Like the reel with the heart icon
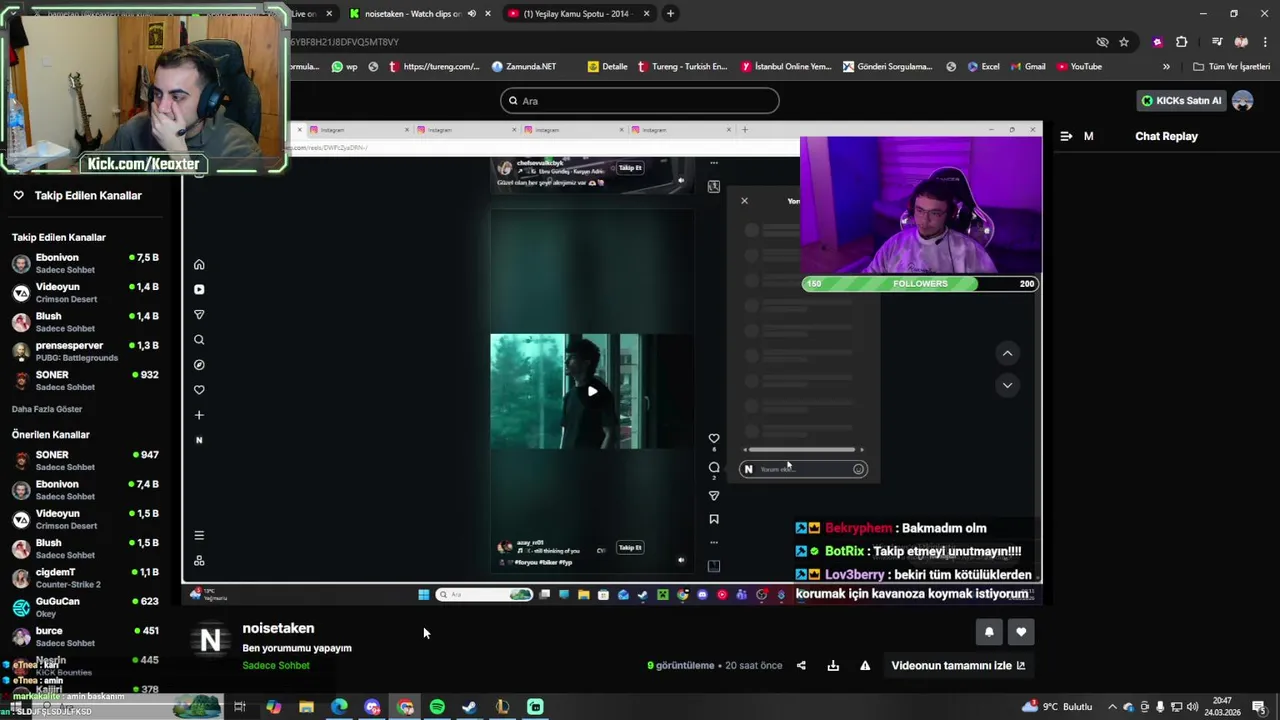Screen dimensions: 1280x720 click(713, 438)
